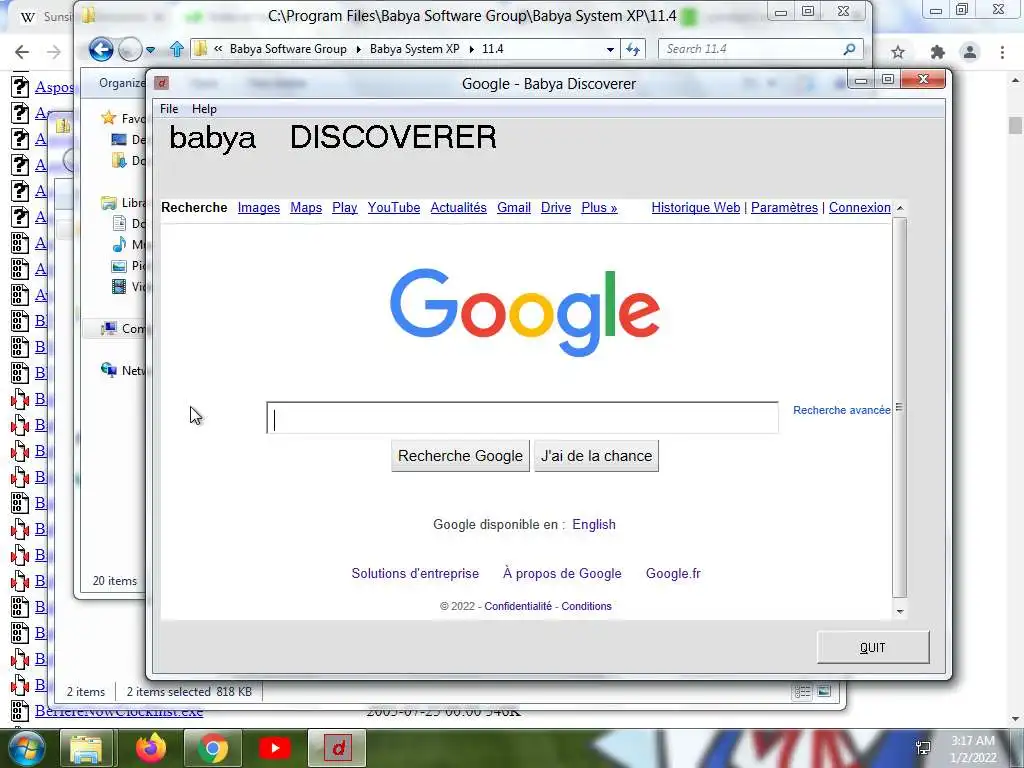1024x768 pixels.
Task: Open the Recherche avancée link
Action: point(842,410)
